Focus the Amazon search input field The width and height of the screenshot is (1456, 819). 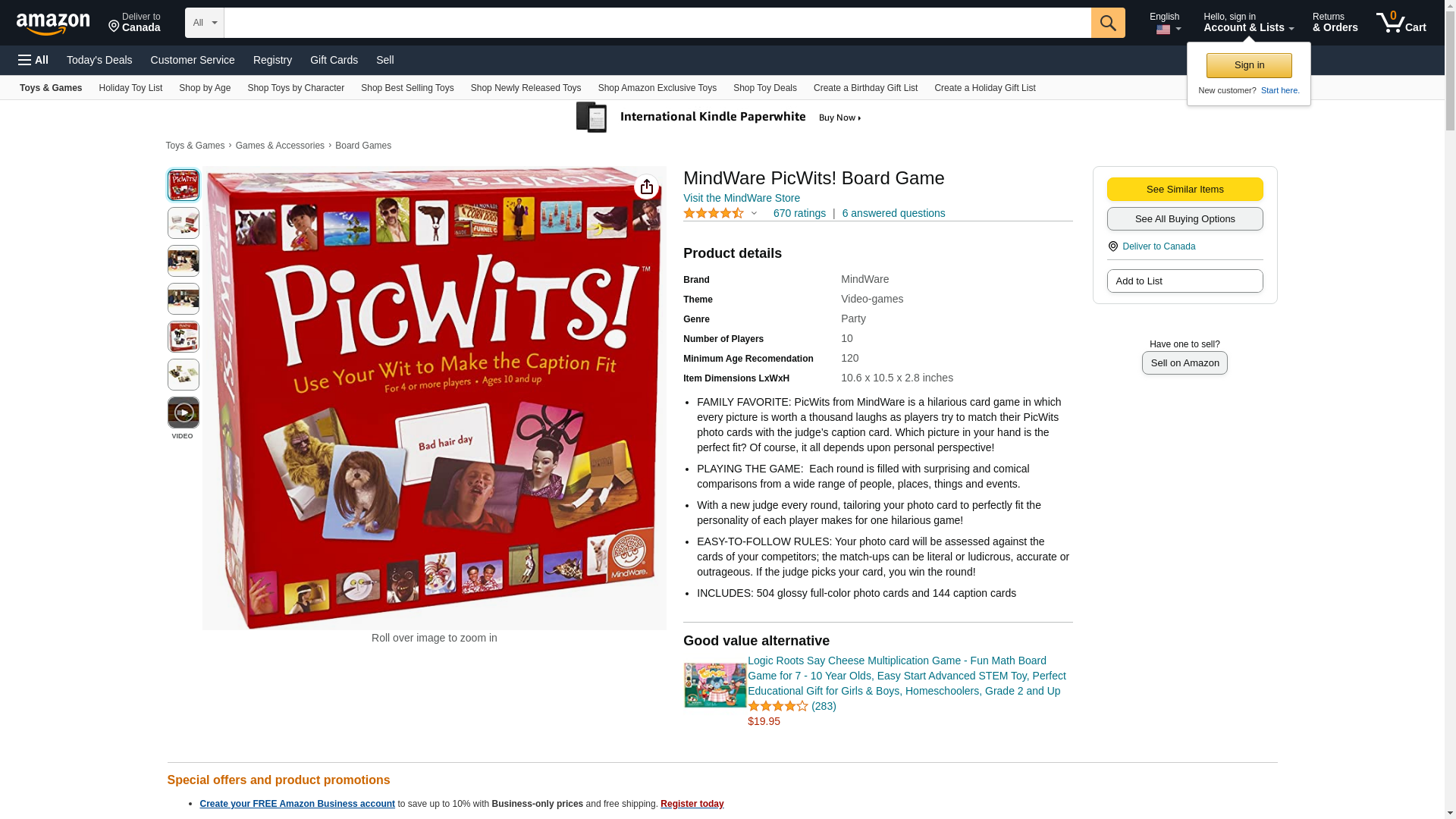pyautogui.click(x=657, y=23)
